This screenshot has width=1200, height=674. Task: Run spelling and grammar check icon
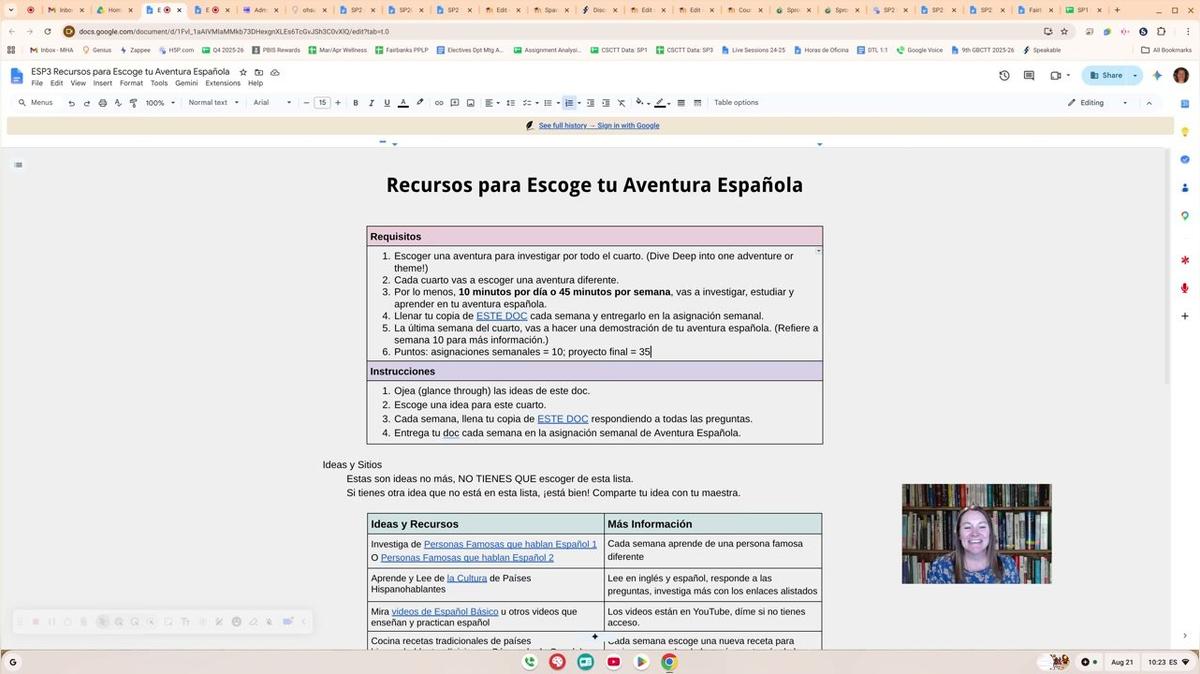click(118, 103)
